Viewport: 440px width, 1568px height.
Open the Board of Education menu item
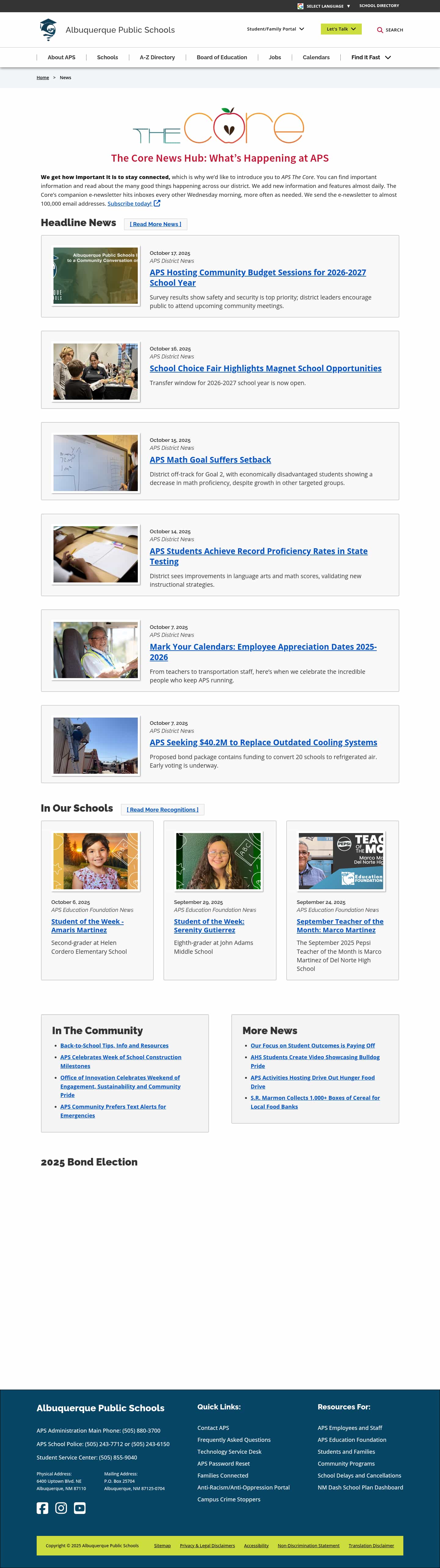222,57
